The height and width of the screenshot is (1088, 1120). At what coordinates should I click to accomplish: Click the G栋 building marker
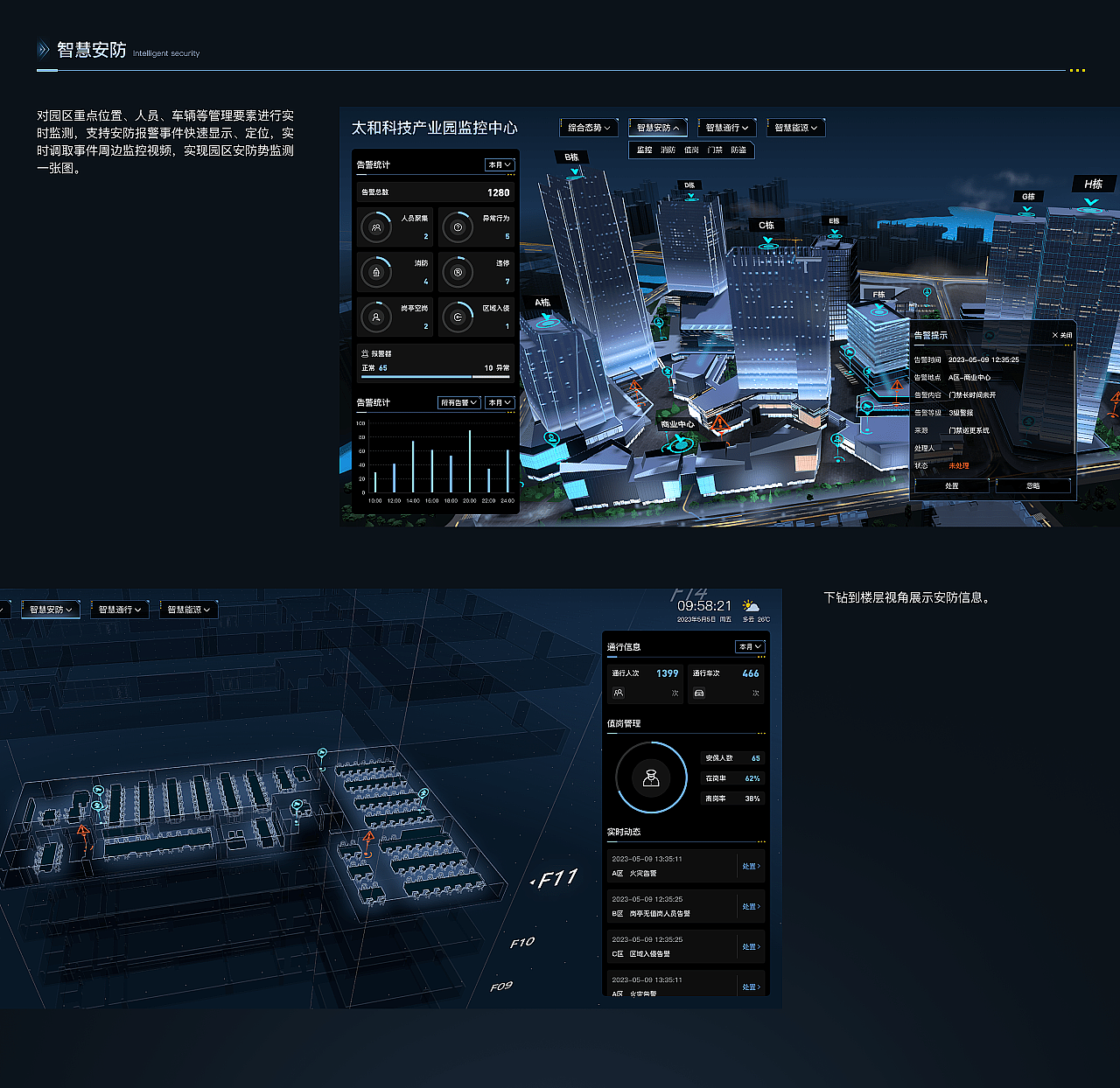pos(1028,198)
